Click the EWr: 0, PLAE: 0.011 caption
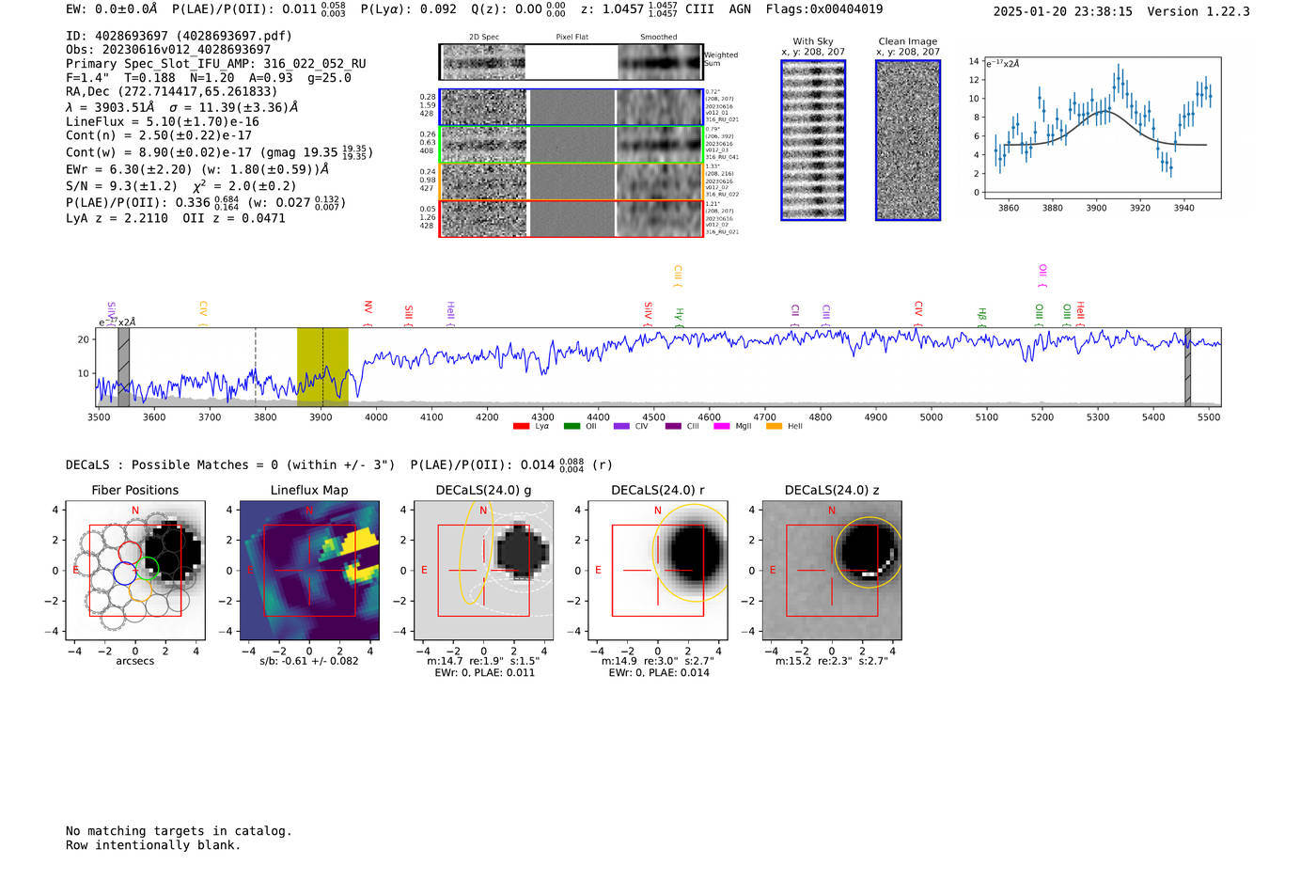 coord(484,673)
